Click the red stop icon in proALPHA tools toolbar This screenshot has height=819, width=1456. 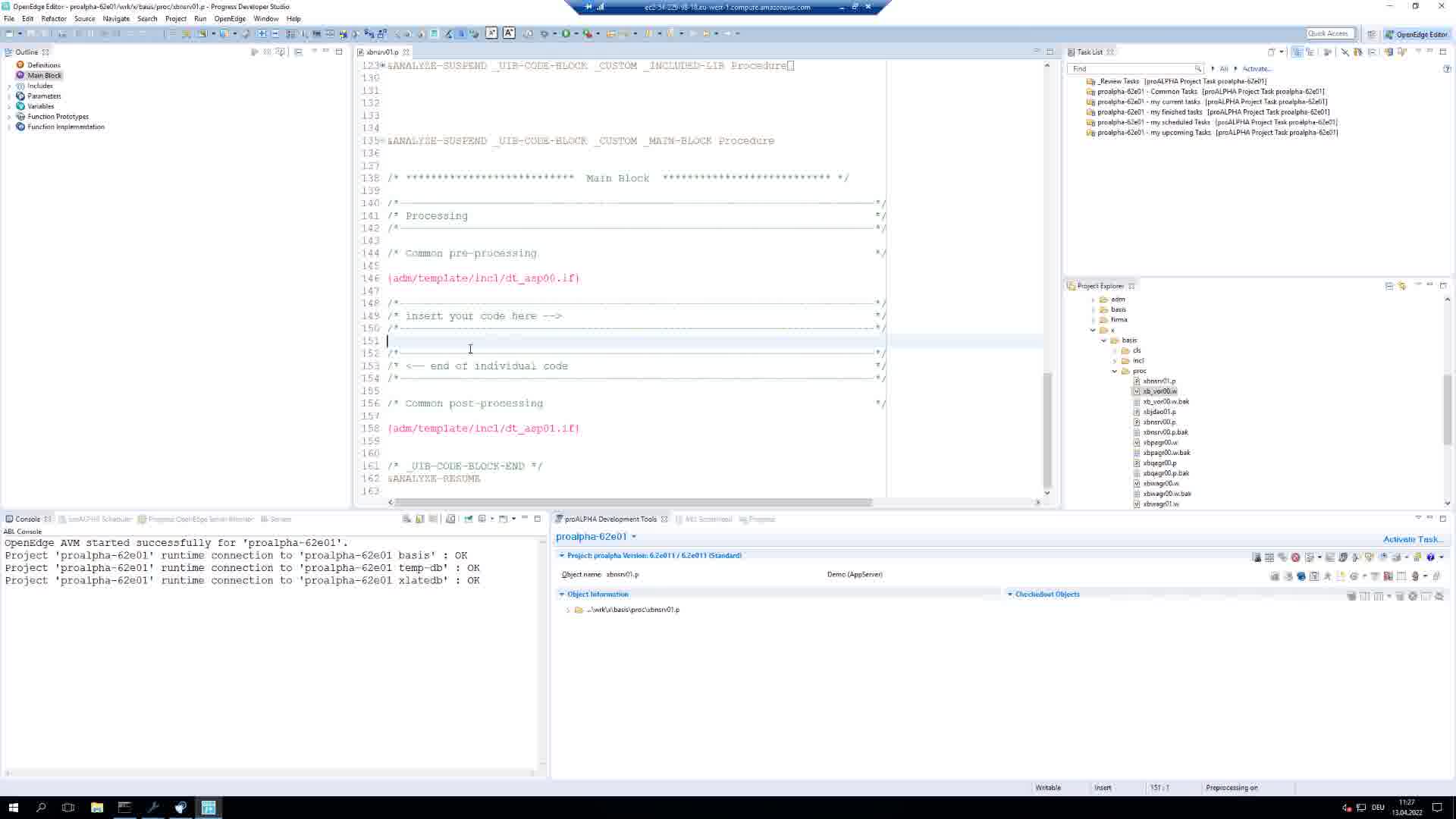click(1295, 557)
